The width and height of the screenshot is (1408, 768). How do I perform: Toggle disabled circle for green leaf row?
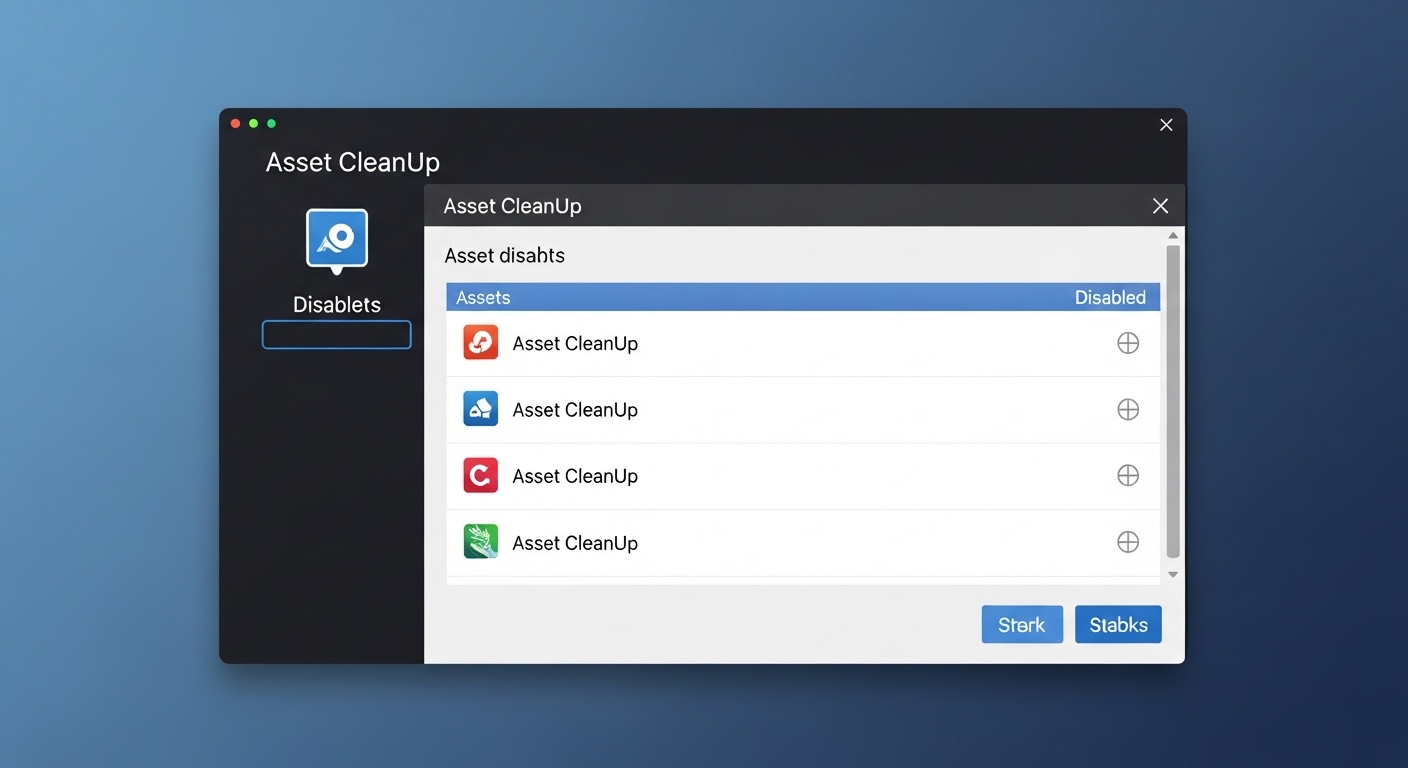1128,542
